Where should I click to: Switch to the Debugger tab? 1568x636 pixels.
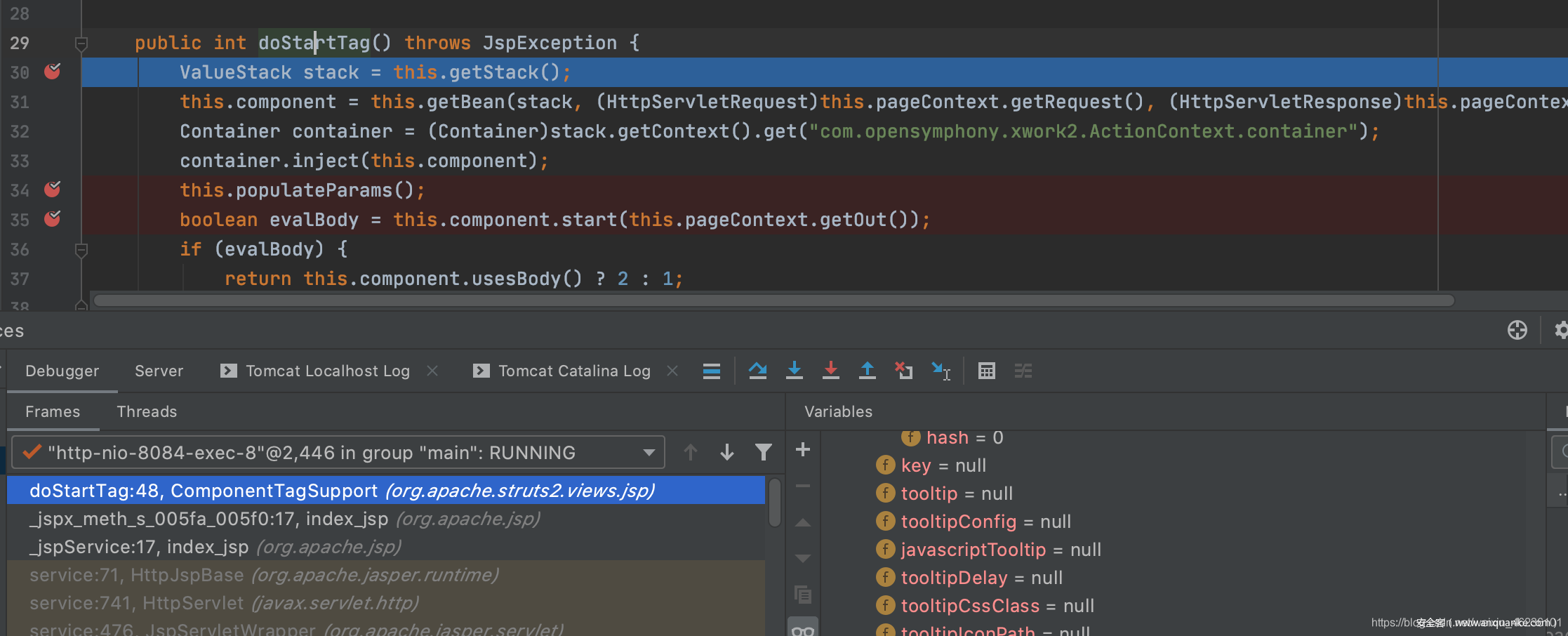click(62, 371)
